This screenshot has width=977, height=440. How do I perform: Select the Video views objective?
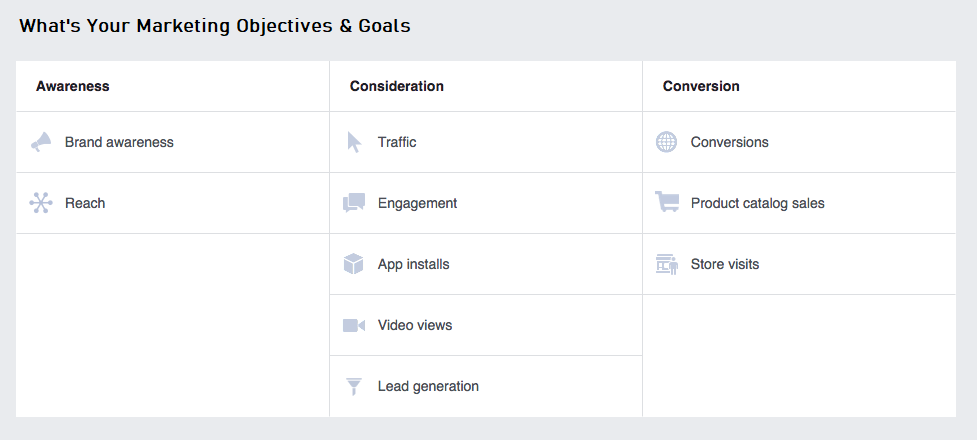point(415,326)
